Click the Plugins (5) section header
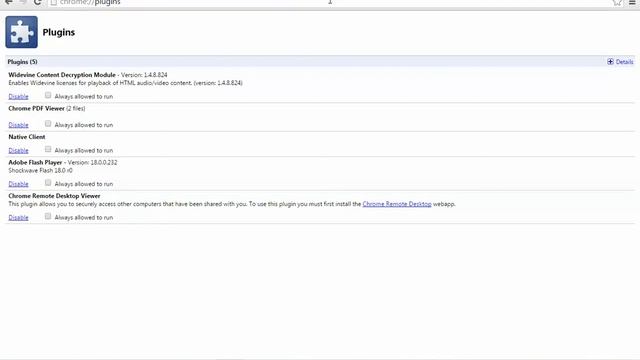The height and width of the screenshot is (360, 640). pyautogui.click(x=22, y=62)
